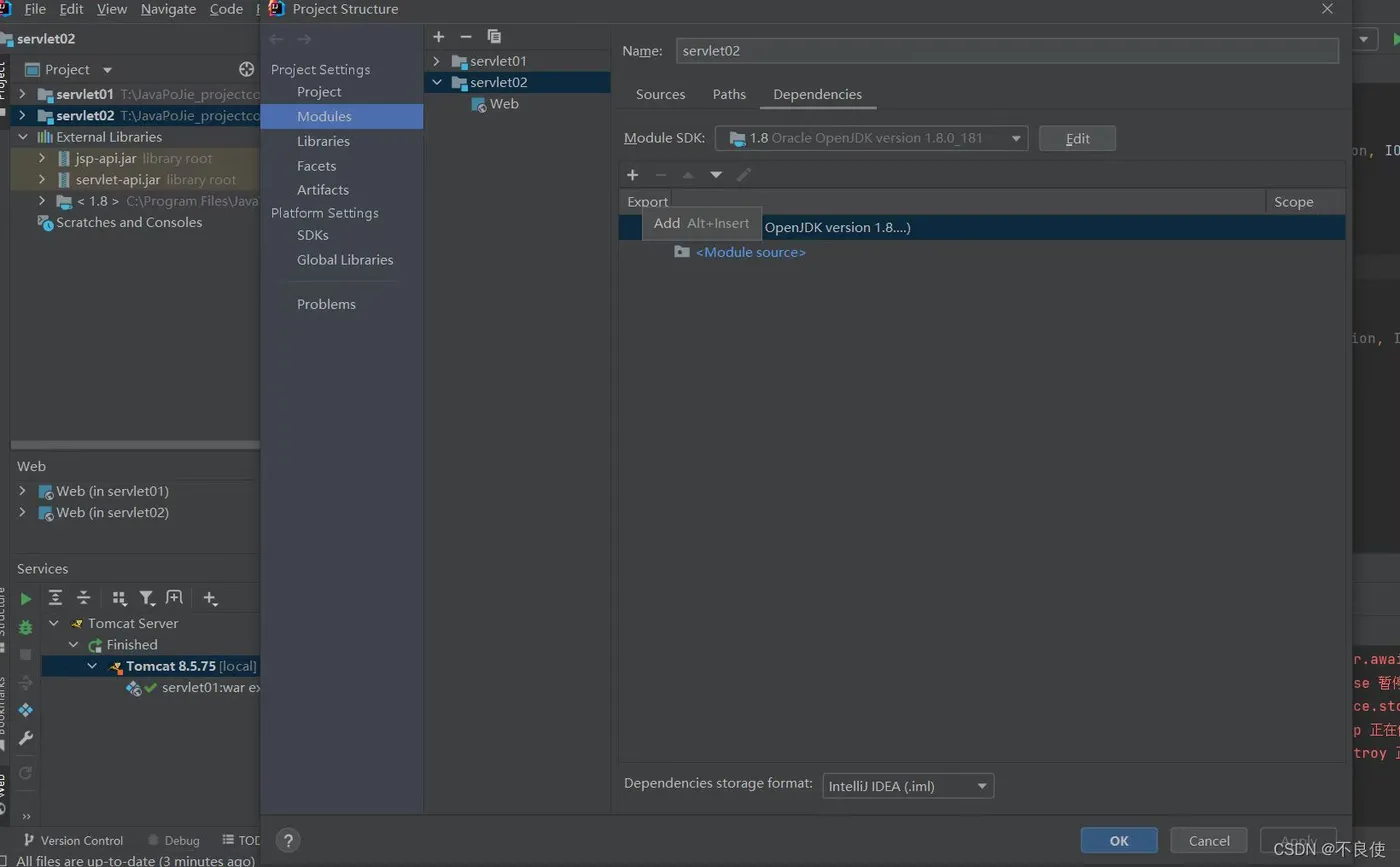Open the Debug tool window tab

click(x=173, y=840)
